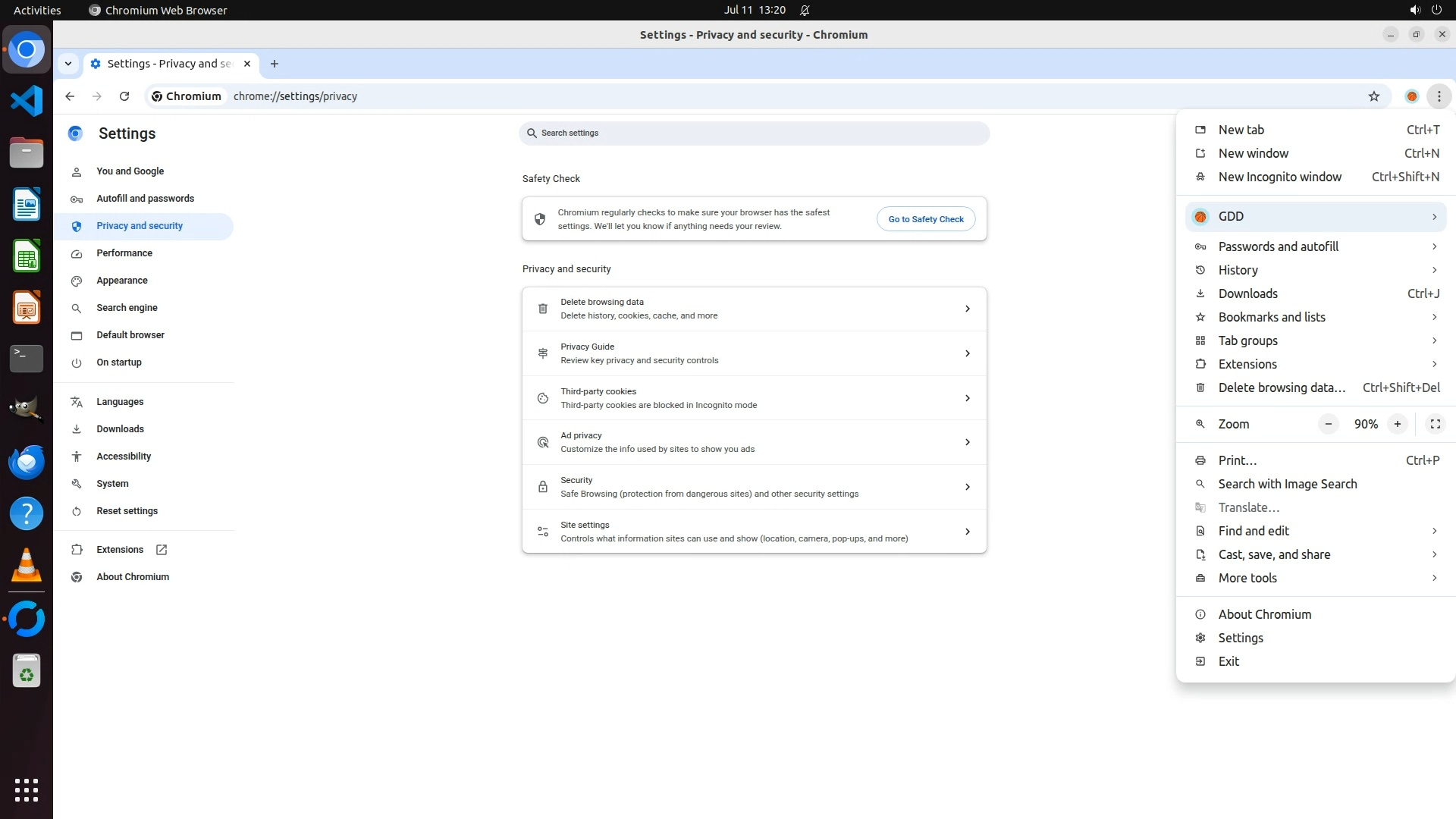Image resolution: width=1456 pixels, height=819 pixels.
Task: Open Thunderbird from the dock
Action: pyautogui.click(x=27, y=462)
